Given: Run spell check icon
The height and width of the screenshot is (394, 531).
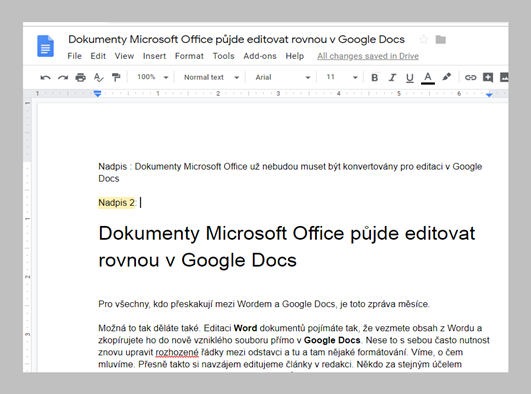Looking at the screenshot, I should pyautogui.click(x=98, y=78).
